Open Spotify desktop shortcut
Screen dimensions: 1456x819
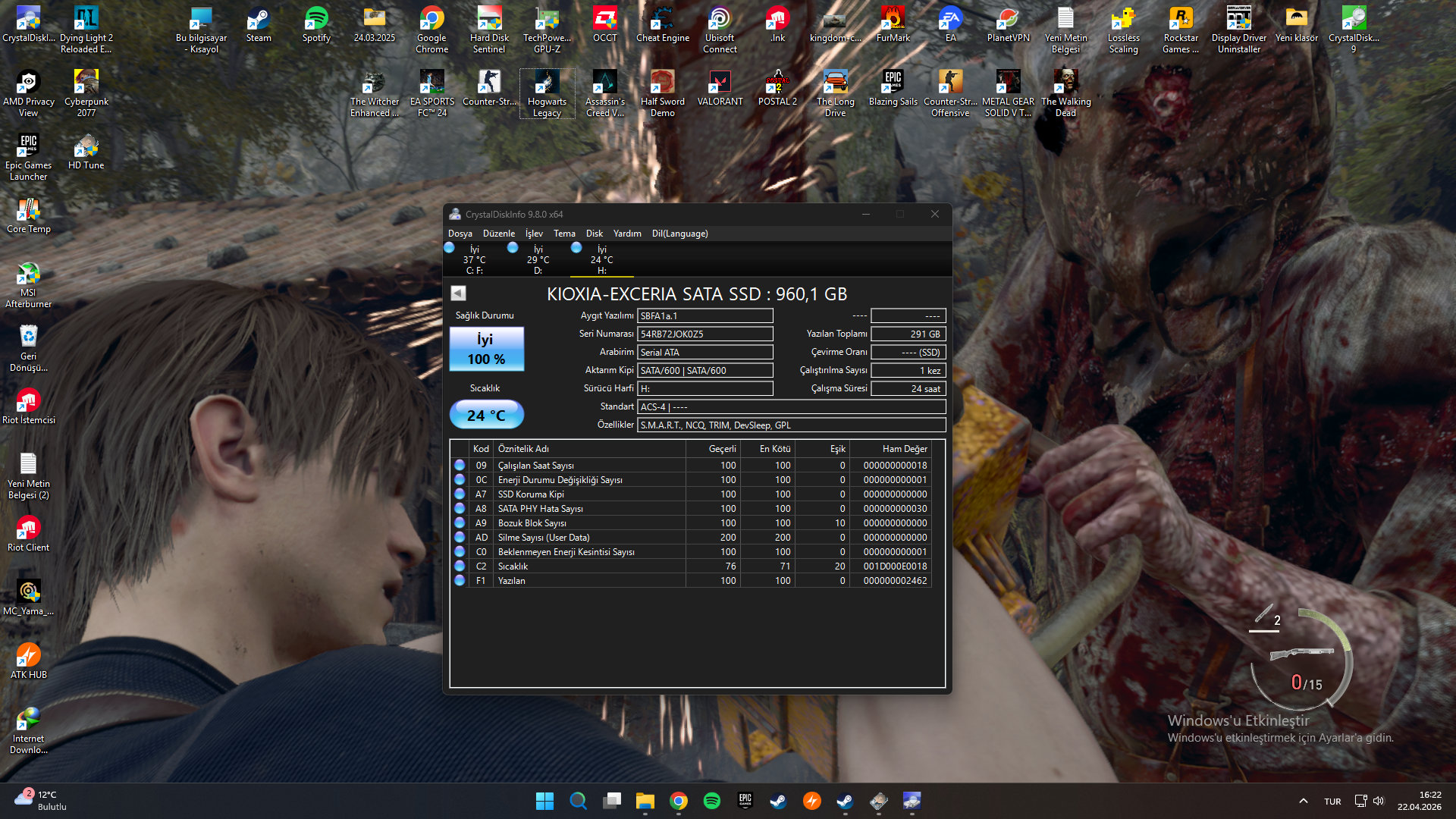pos(316,25)
